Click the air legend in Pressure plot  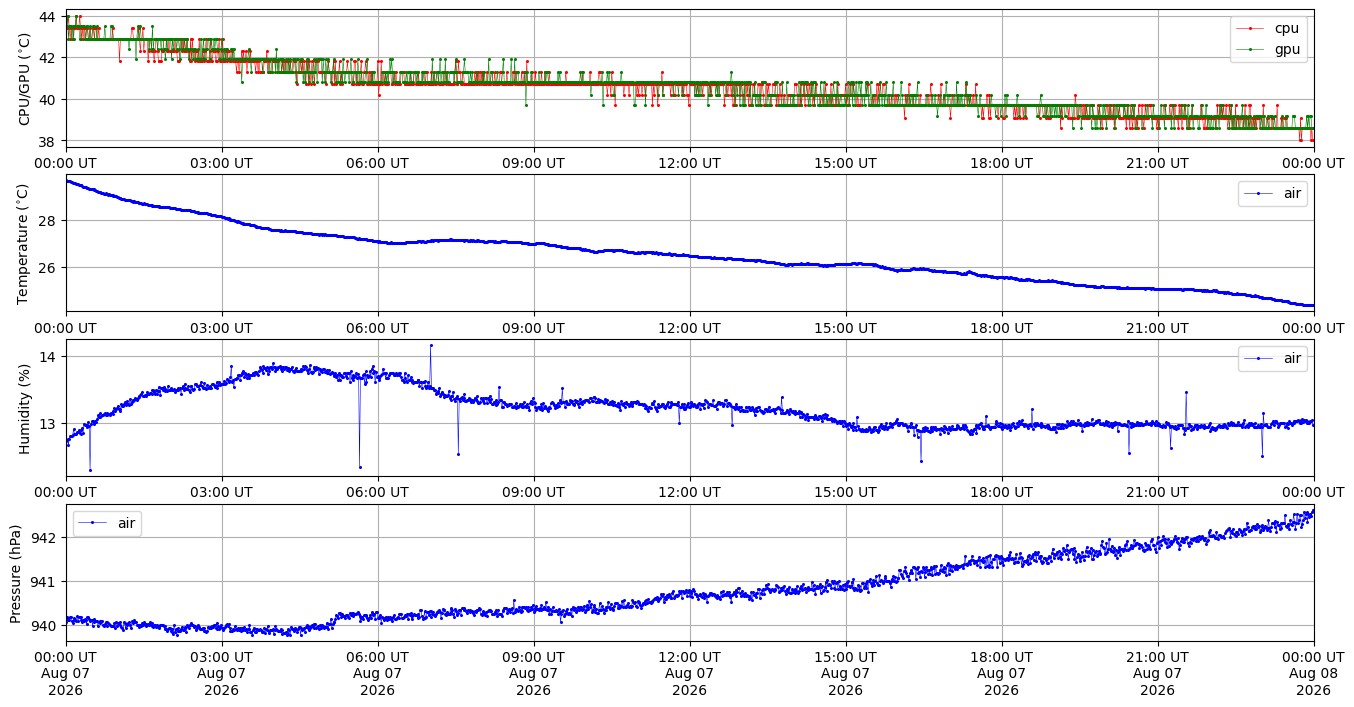107,523
